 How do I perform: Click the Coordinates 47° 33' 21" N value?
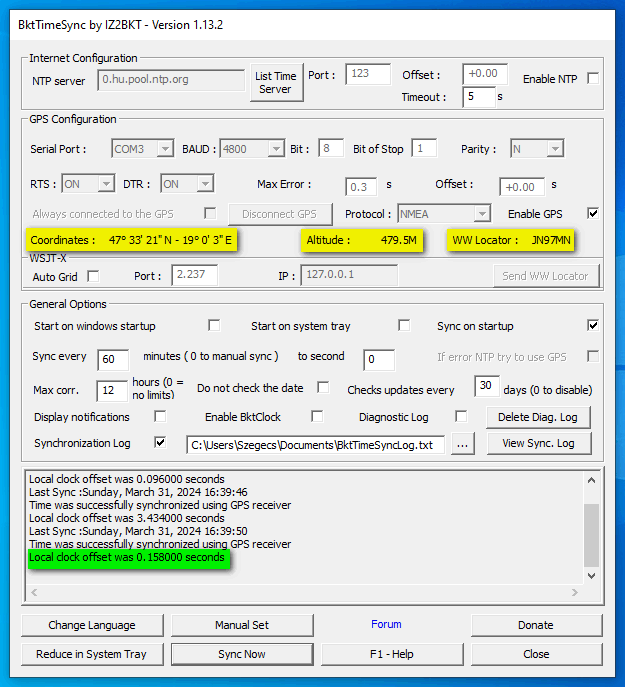tap(170, 240)
